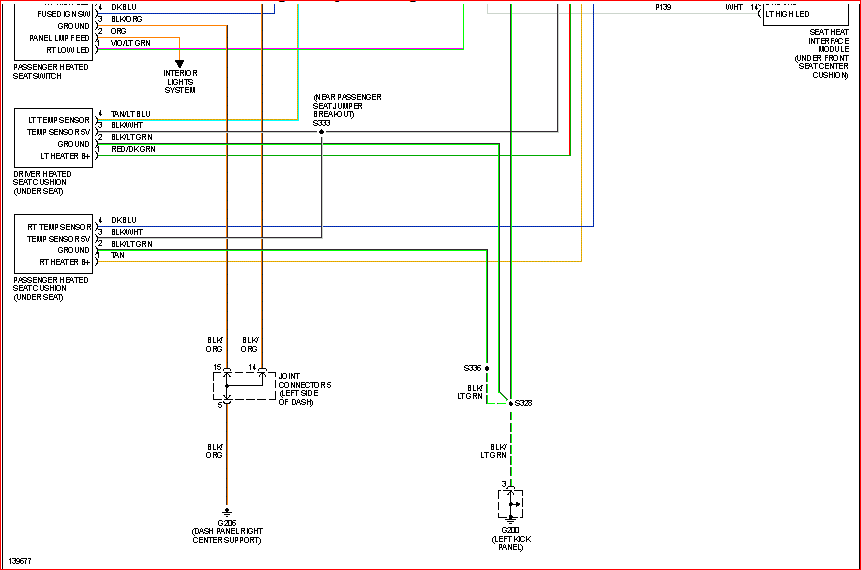Click the ground symbol above G206
The width and height of the screenshot is (861, 570).
point(227,512)
